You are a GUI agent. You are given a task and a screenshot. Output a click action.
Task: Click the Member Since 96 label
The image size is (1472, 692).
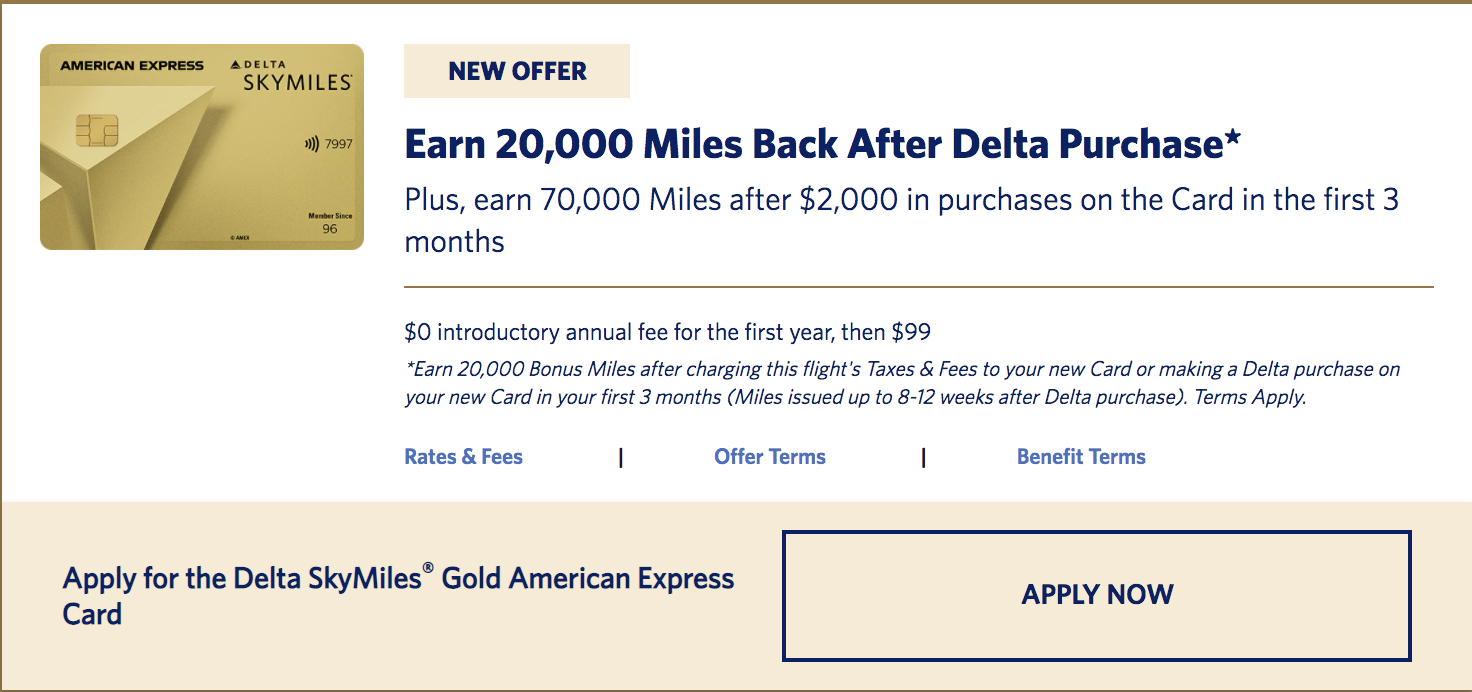point(329,222)
